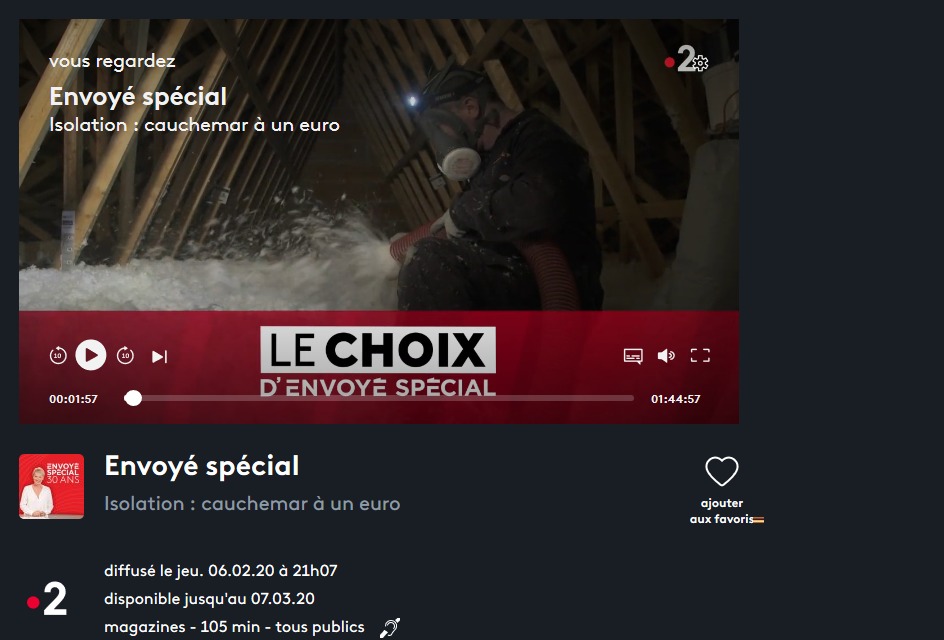
Task: Click the progress bar scrubber handle
Action: pos(133,398)
